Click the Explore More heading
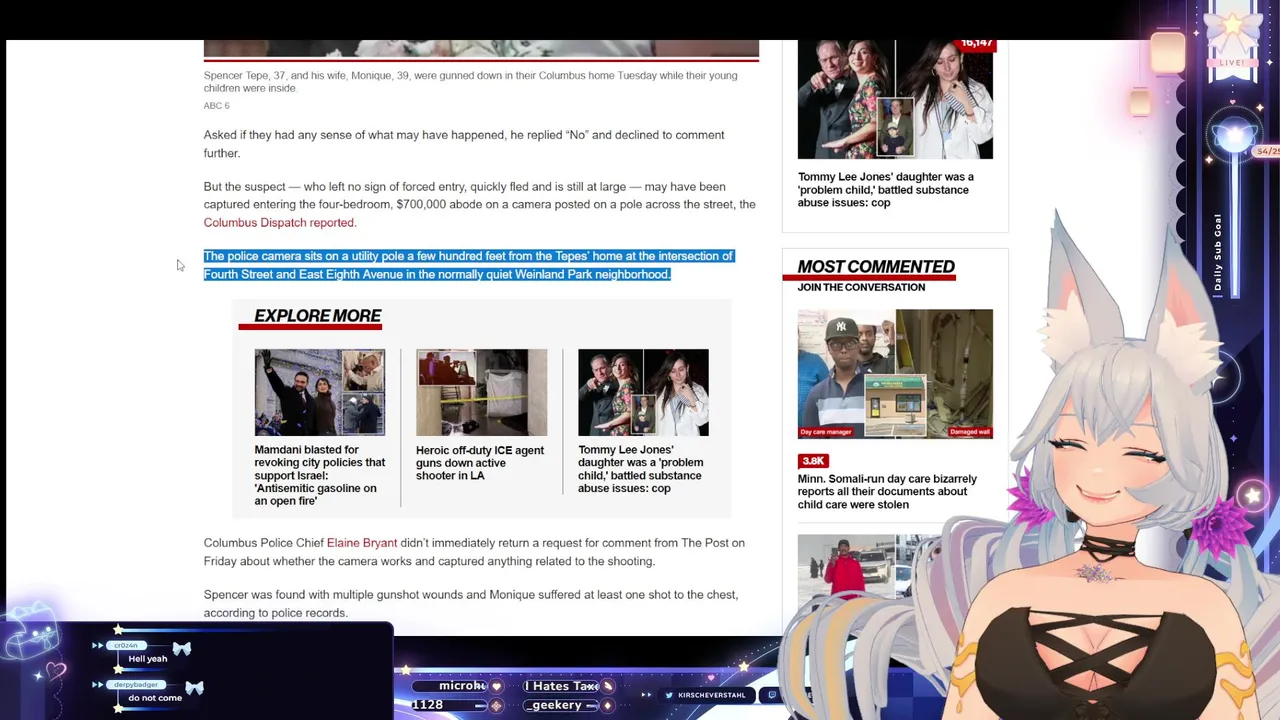Viewport: 1280px width, 720px height. coord(317,316)
